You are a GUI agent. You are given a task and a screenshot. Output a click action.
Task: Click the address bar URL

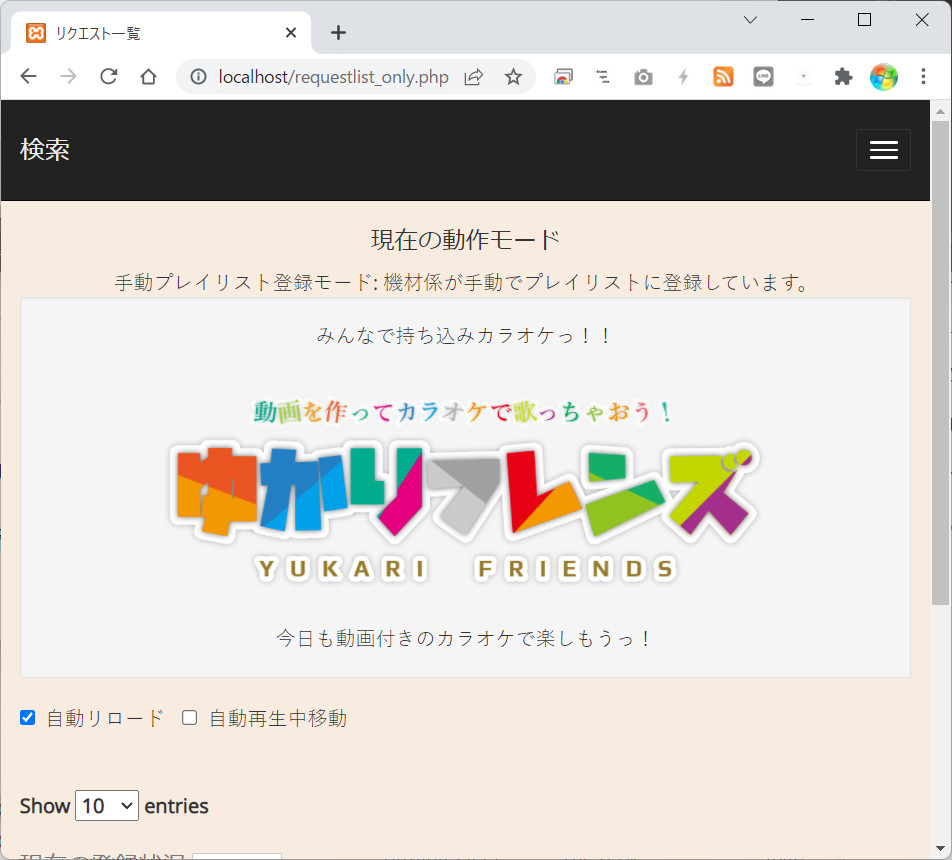click(x=333, y=77)
